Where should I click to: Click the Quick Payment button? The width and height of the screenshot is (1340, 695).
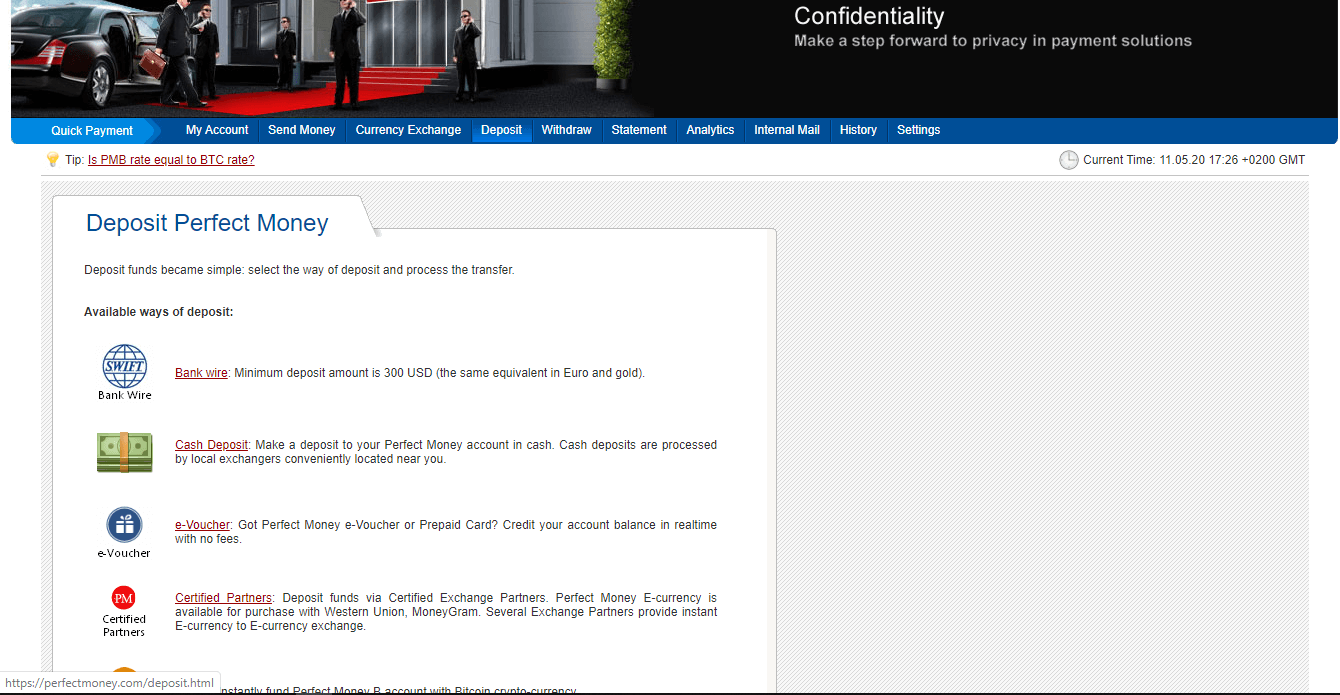point(92,131)
